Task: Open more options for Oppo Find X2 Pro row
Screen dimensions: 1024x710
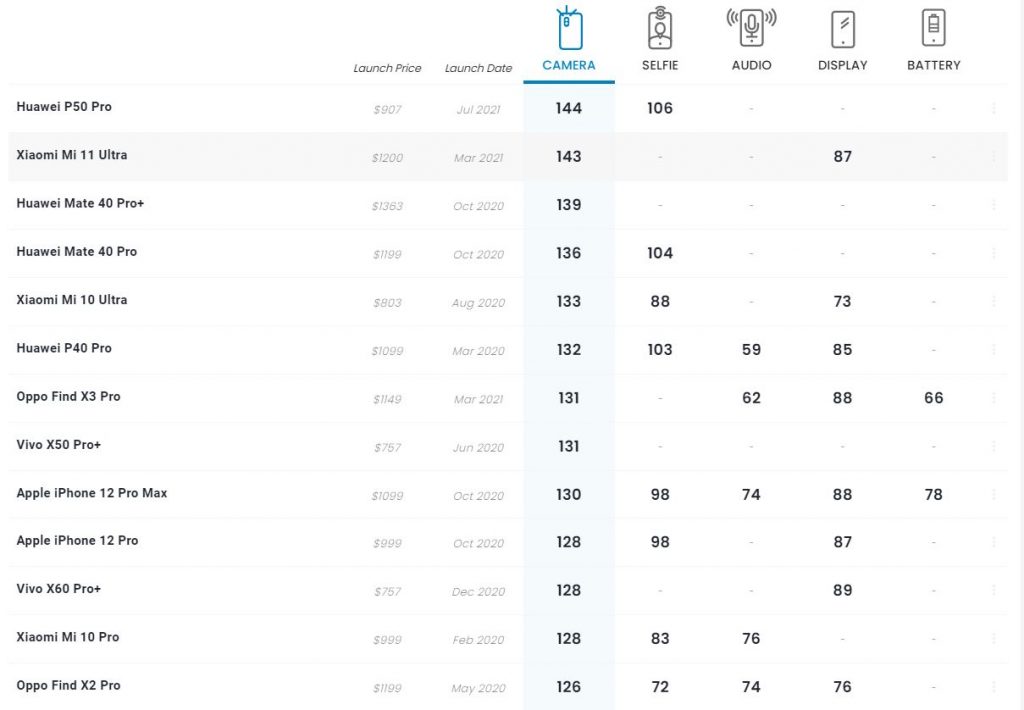Action: pyautogui.click(x=993, y=686)
